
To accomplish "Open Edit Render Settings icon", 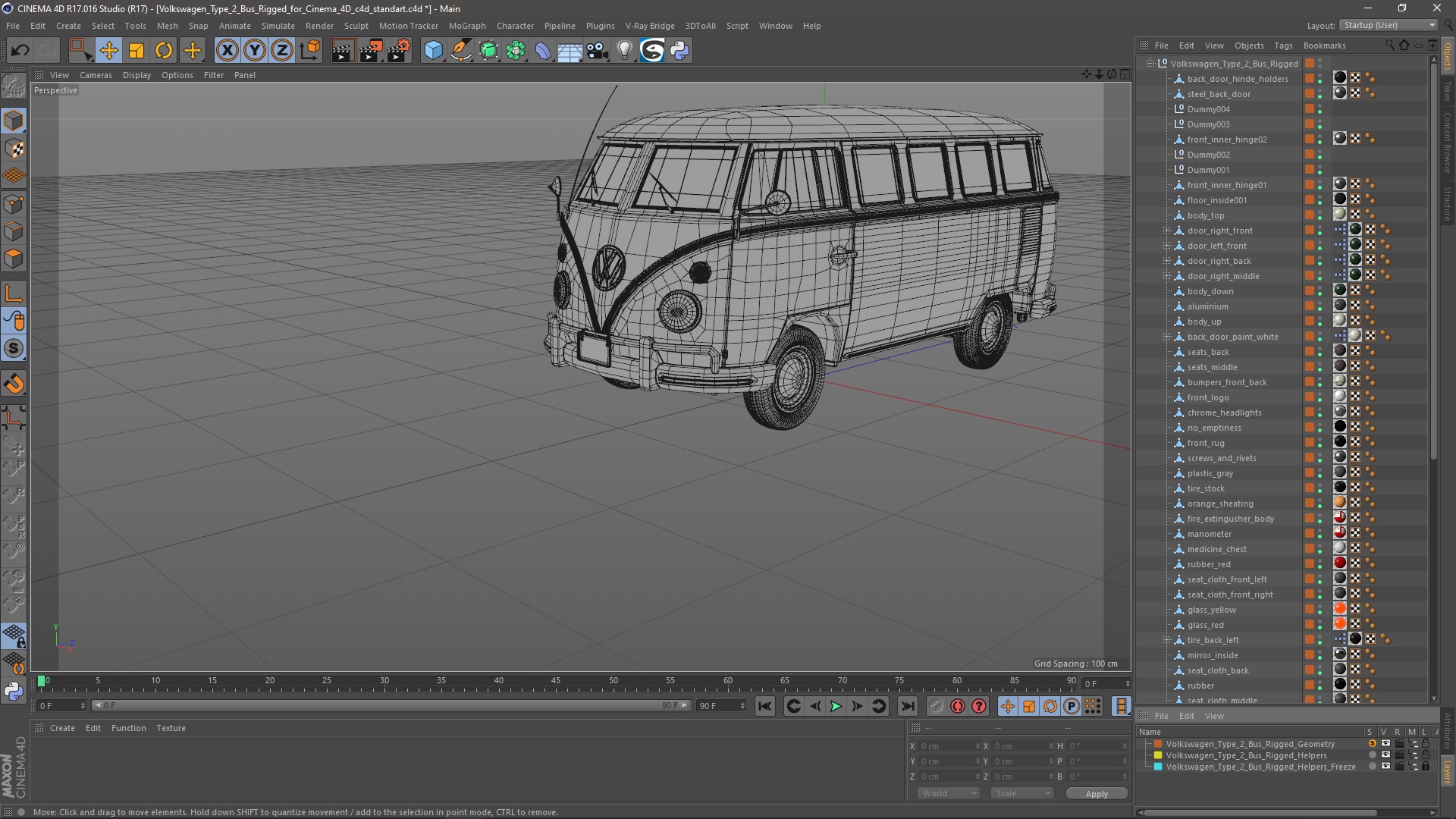I will [398, 51].
